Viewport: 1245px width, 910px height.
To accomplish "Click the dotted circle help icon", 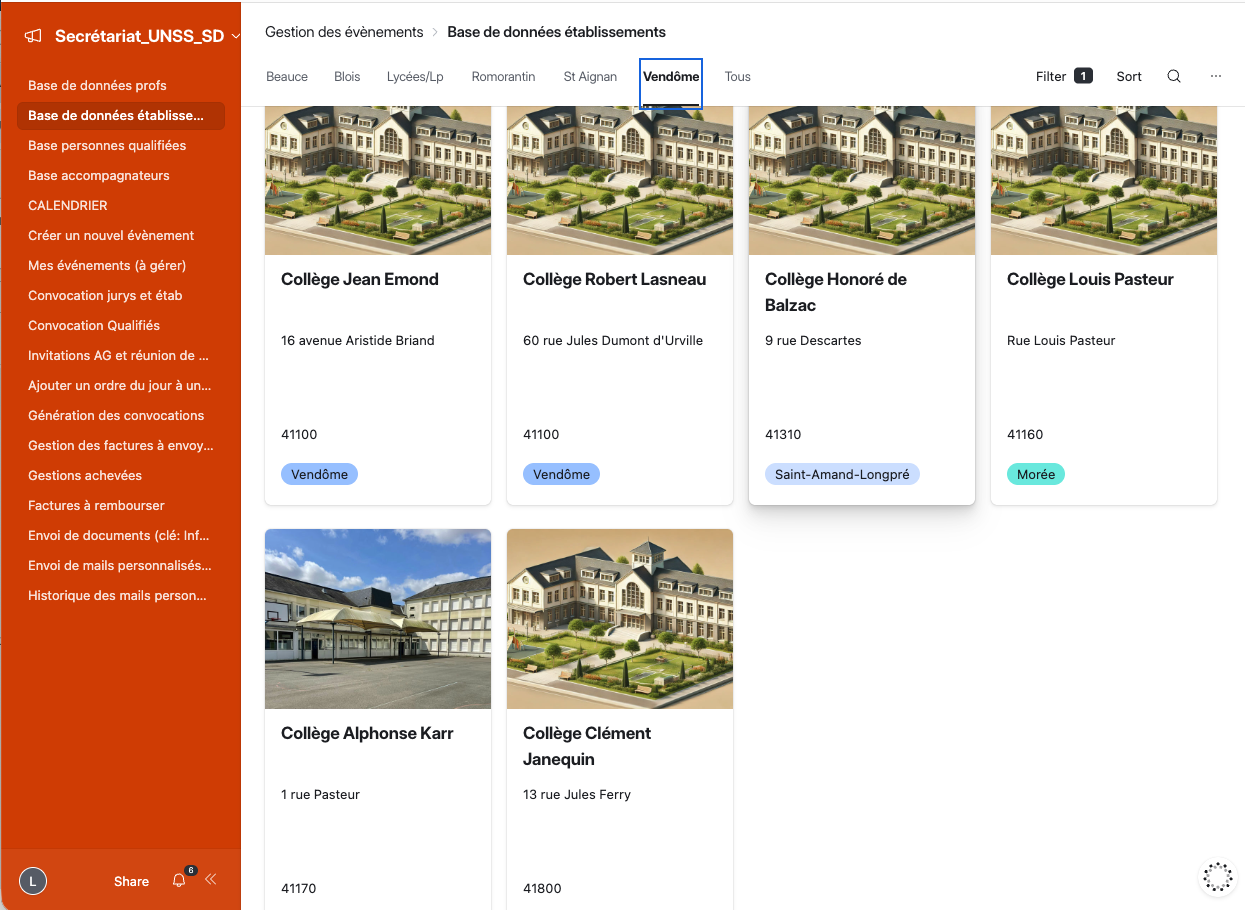I will (x=1217, y=876).
